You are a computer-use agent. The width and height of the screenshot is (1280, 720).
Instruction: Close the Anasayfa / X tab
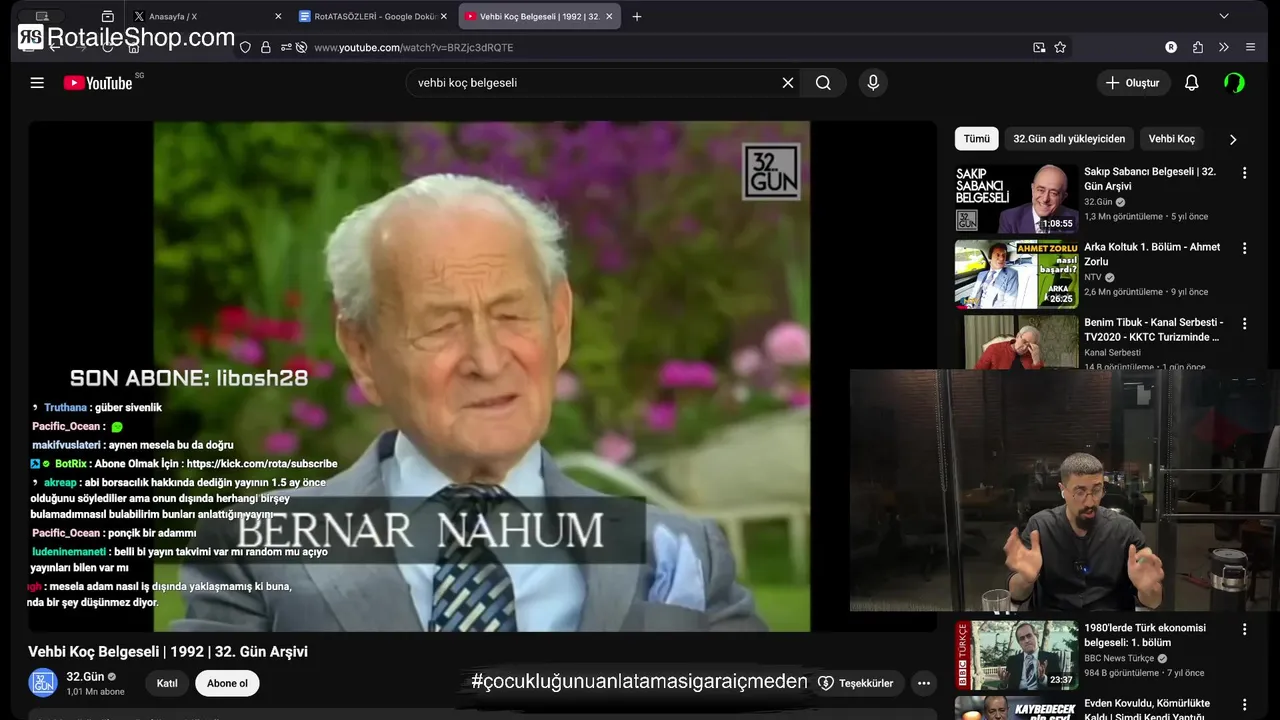click(x=277, y=16)
